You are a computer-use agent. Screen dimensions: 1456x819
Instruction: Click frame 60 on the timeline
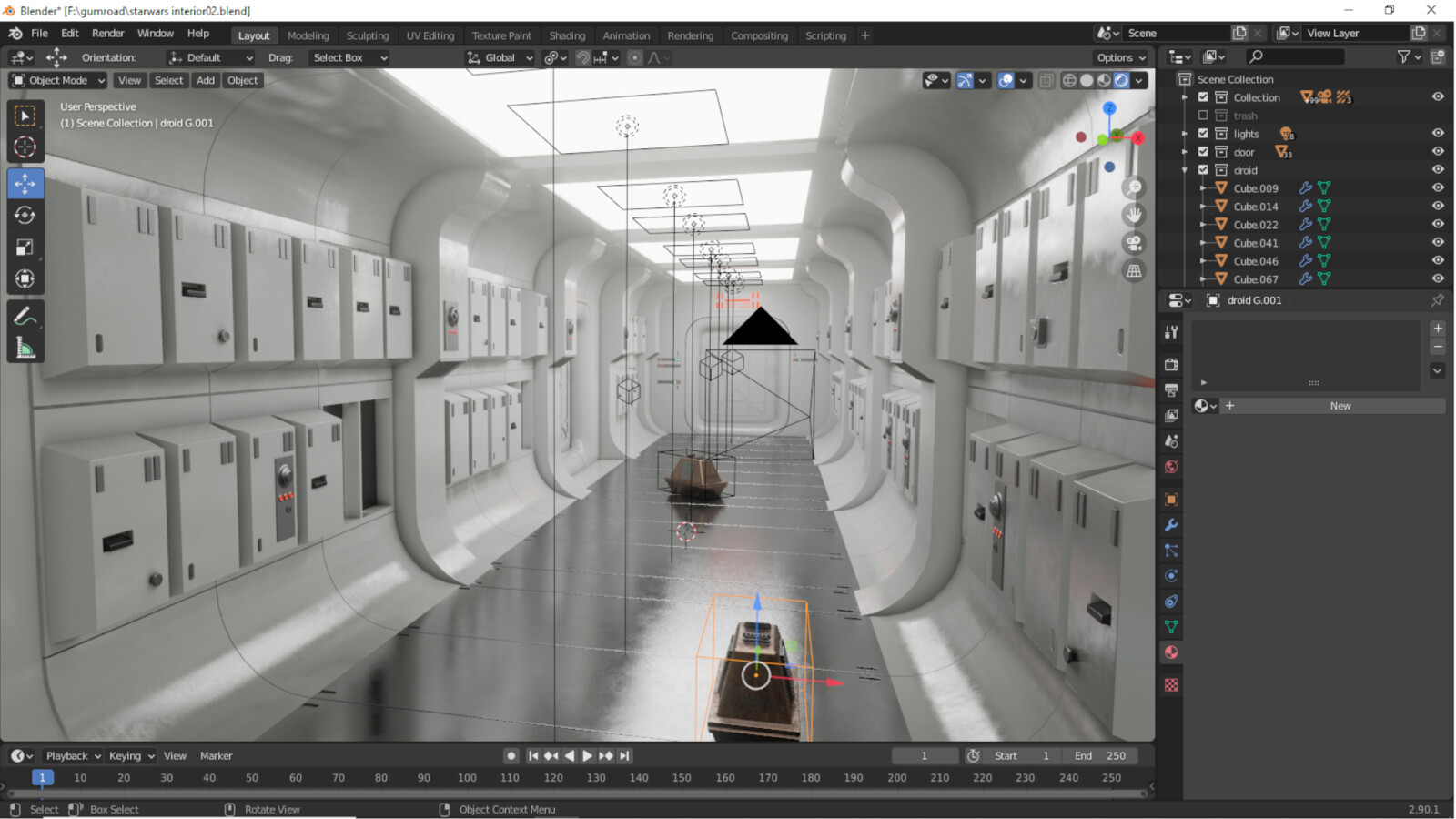(x=295, y=778)
